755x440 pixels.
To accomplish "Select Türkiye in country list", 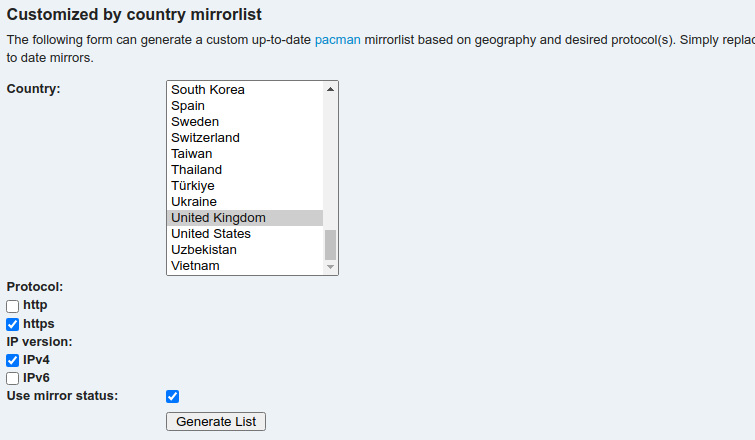I will click(x=193, y=186).
